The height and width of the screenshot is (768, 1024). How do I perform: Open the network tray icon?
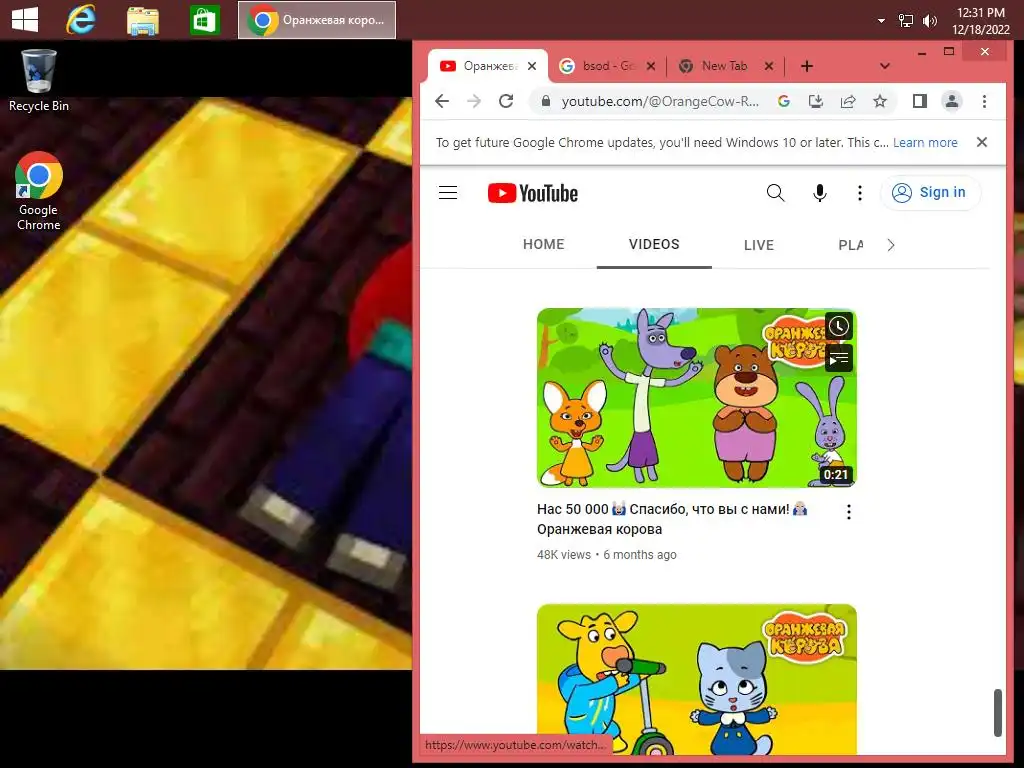(x=906, y=21)
